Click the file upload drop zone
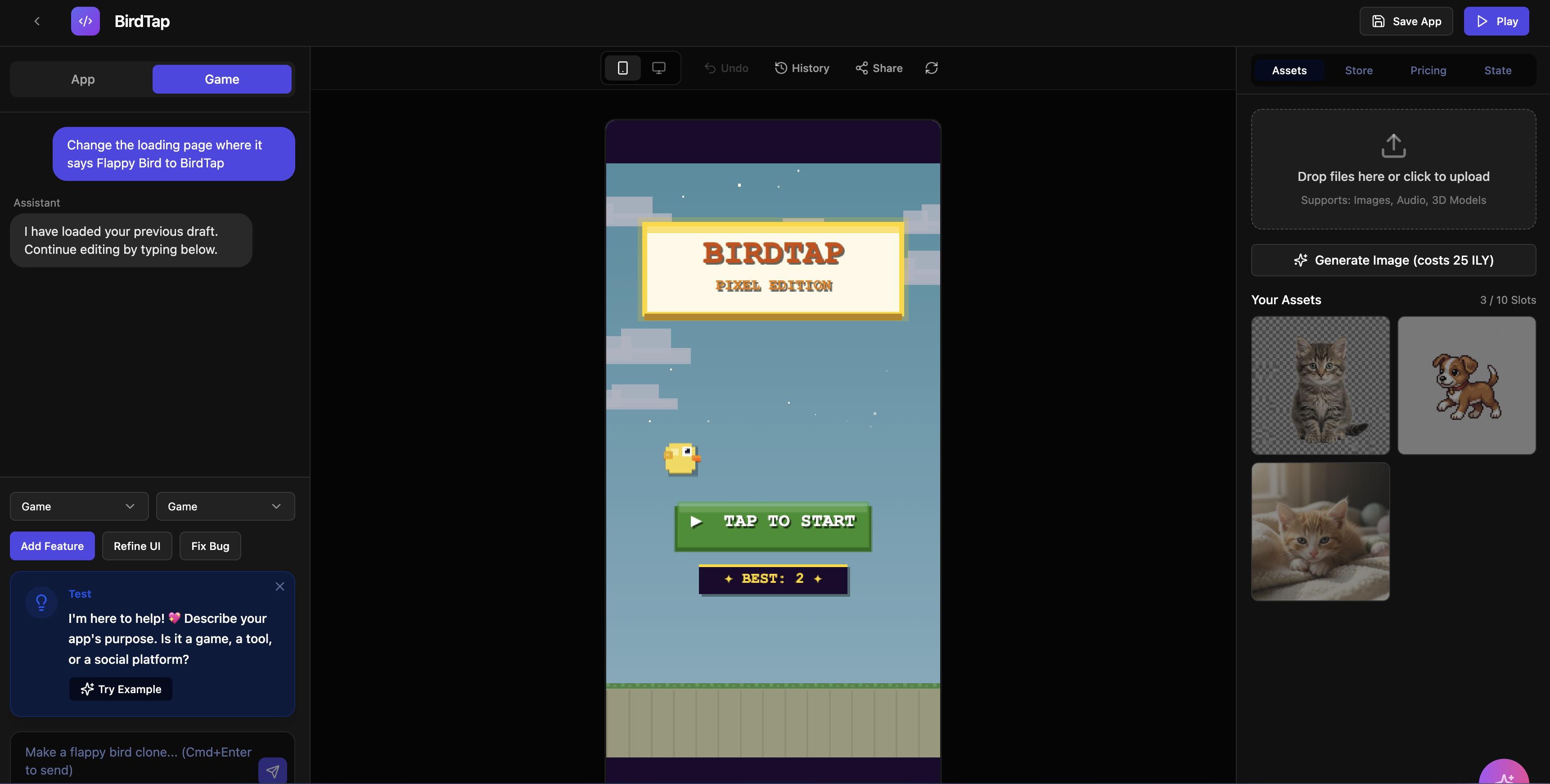The height and width of the screenshot is (784, 1550). coord(1393,169)
